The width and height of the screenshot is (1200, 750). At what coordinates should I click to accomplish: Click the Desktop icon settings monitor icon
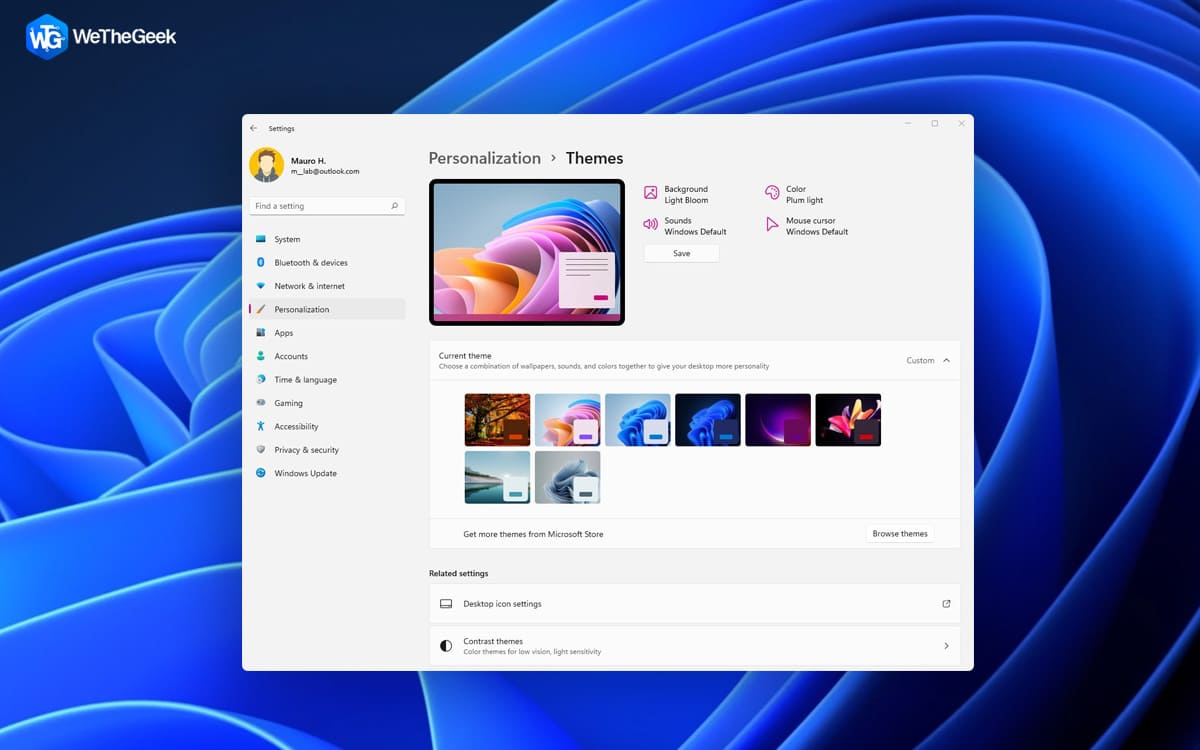(446, 604)
